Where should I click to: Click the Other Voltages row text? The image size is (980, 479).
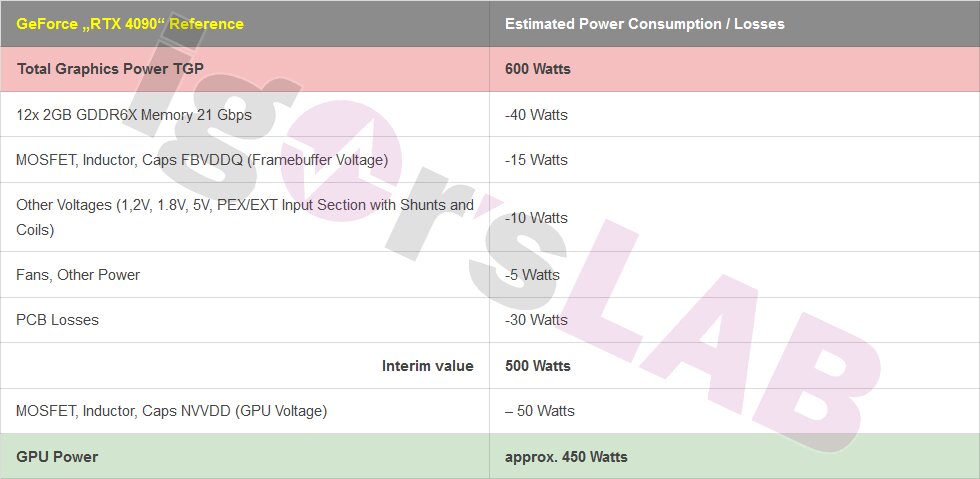pos(245,217)
